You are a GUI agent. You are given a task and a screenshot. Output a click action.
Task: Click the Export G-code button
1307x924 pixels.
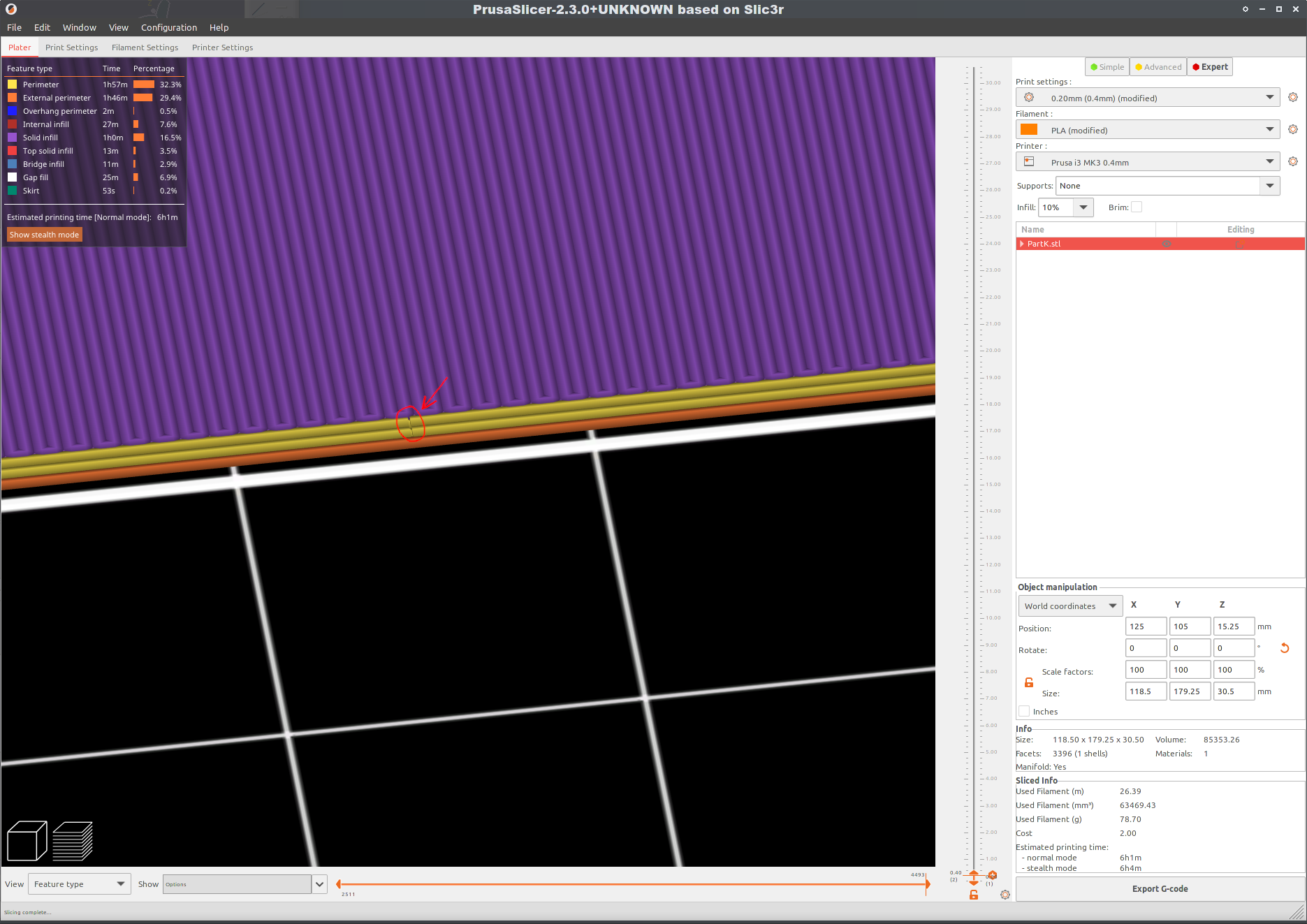pos(1160,888)
